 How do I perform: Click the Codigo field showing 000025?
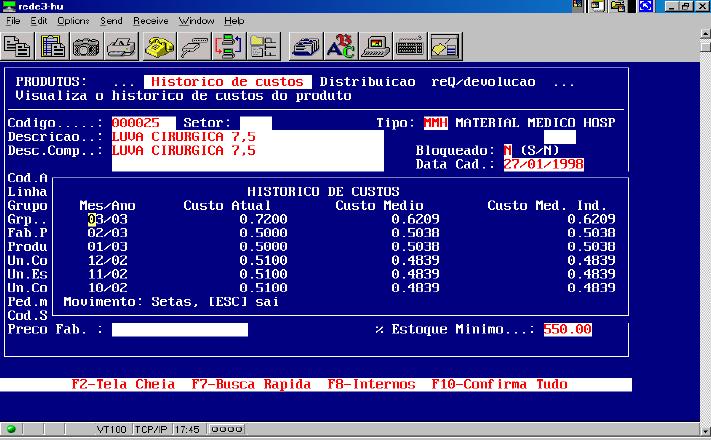tap(144, 123)
